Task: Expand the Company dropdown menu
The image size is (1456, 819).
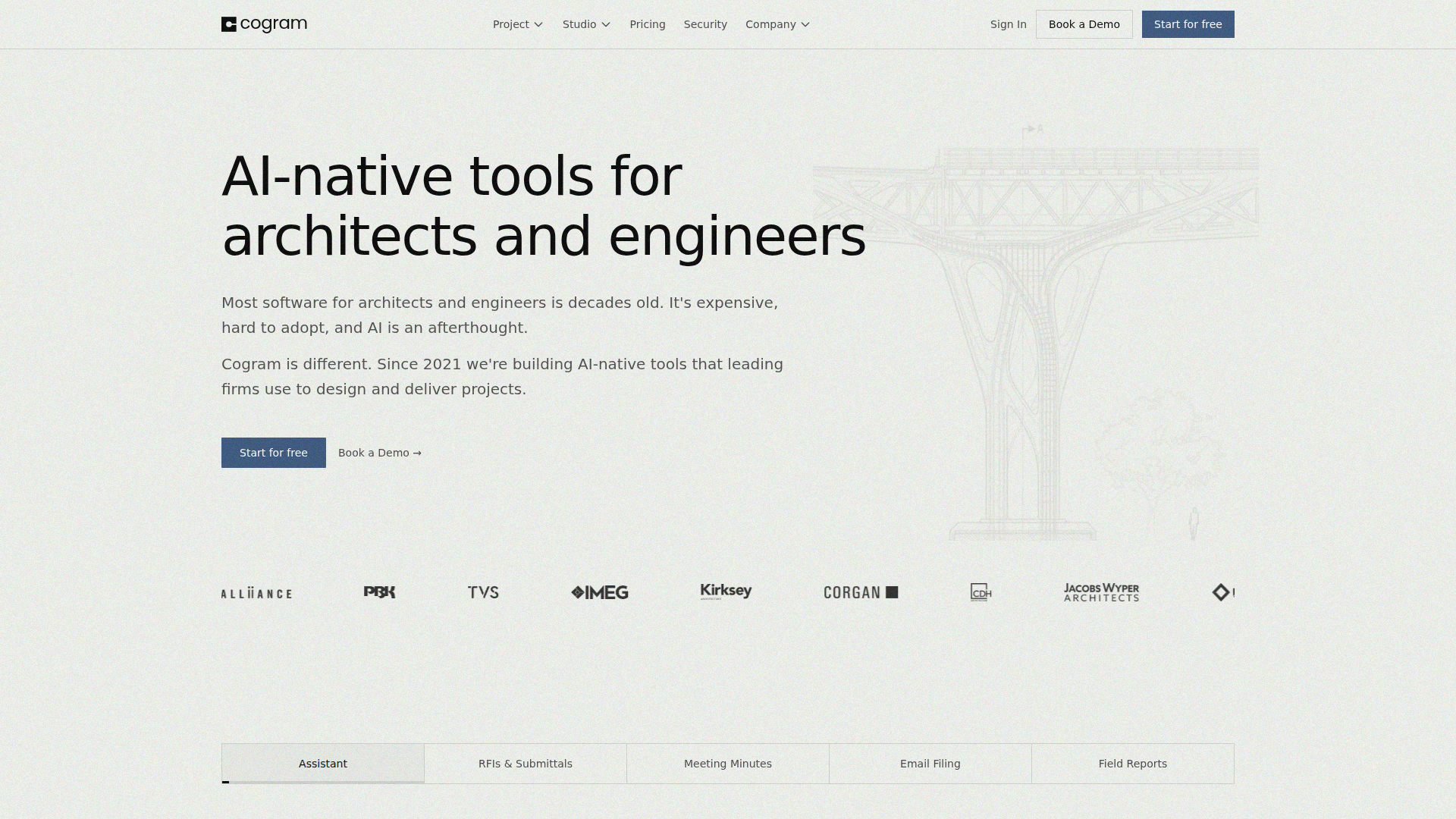Action: point(777,24)
